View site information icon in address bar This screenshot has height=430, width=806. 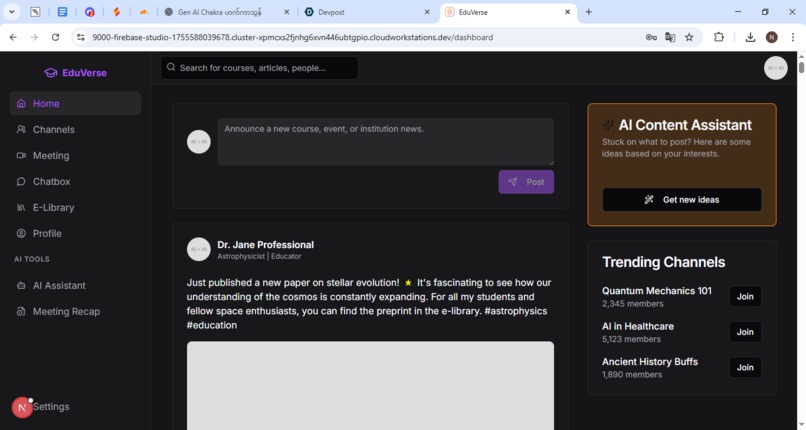tap(81, 37)
